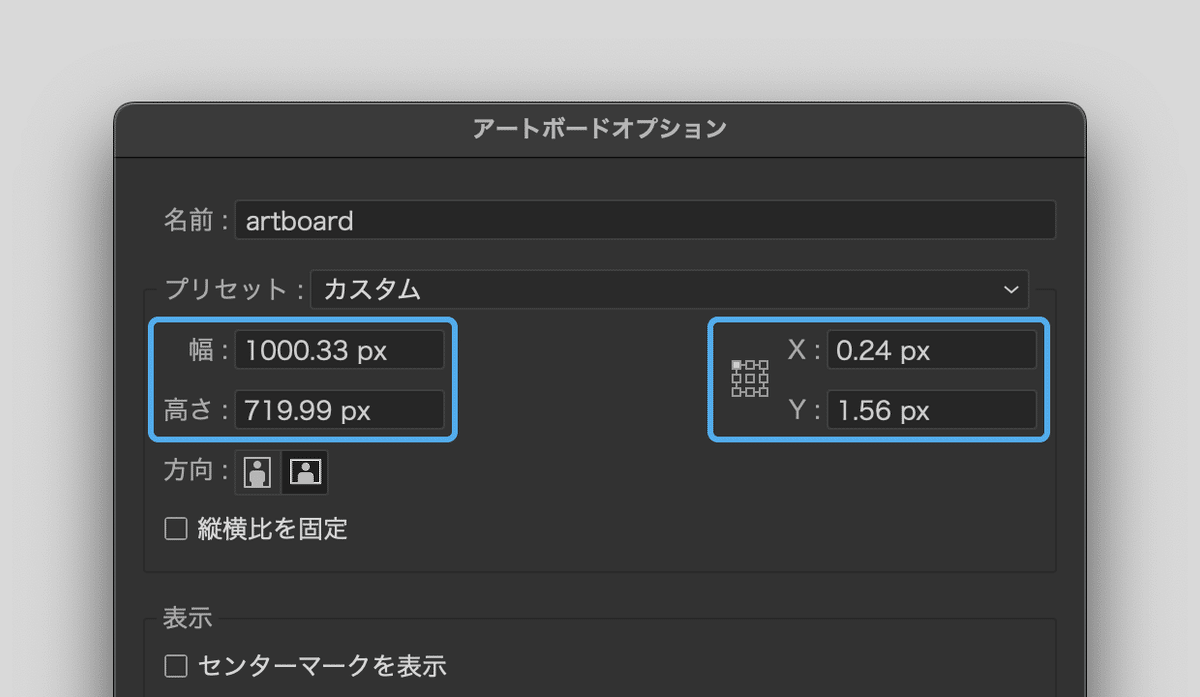Set reference point to center square

tap(750, 379)
